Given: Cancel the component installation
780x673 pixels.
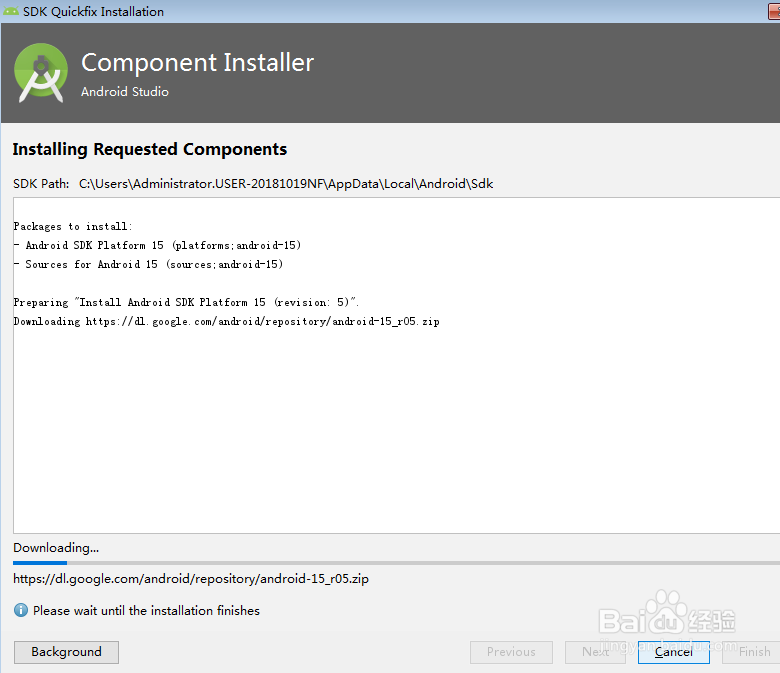Looking at the screenshot, I should 674,652.
